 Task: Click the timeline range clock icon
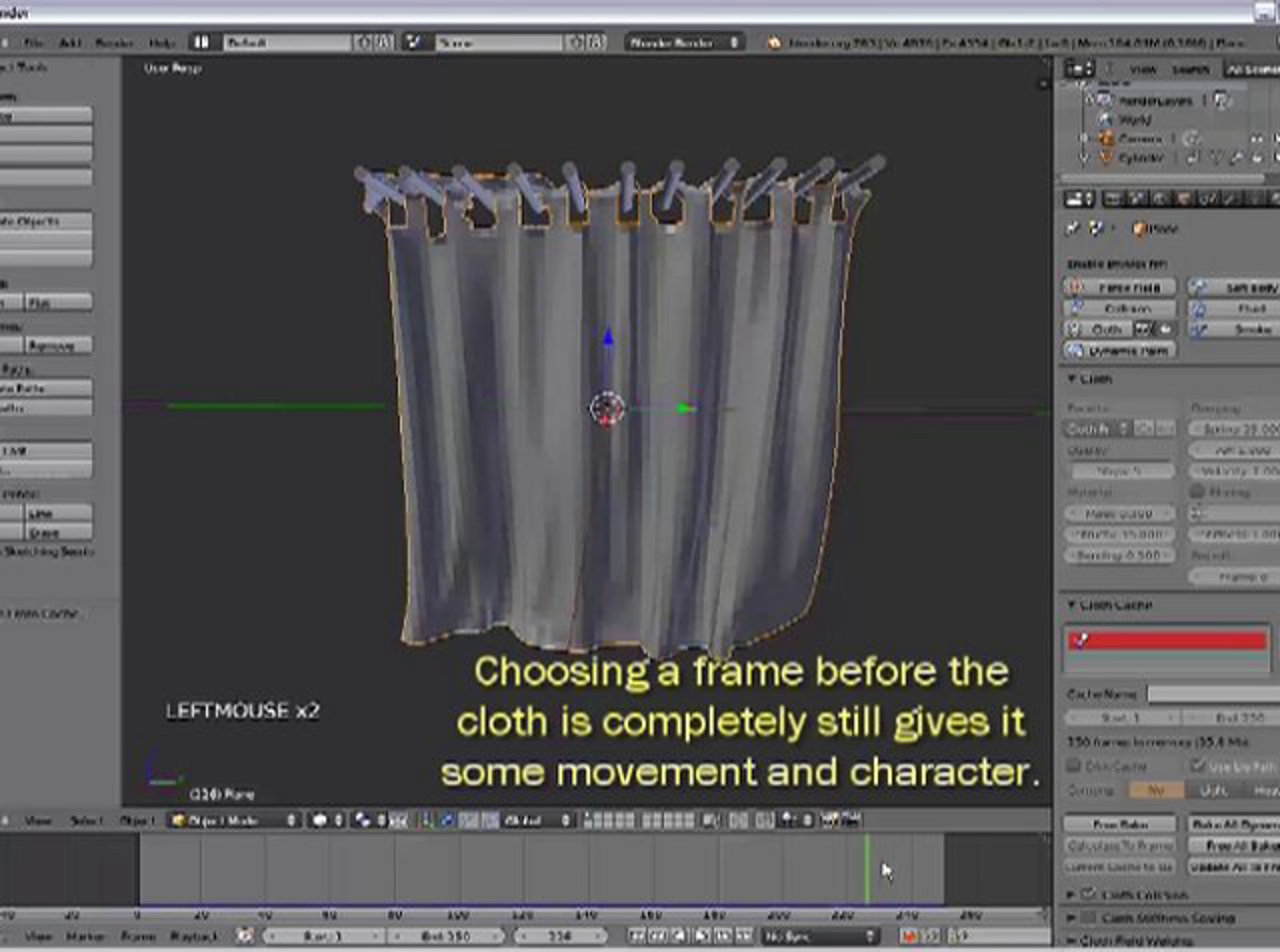[x=245, y=936]
